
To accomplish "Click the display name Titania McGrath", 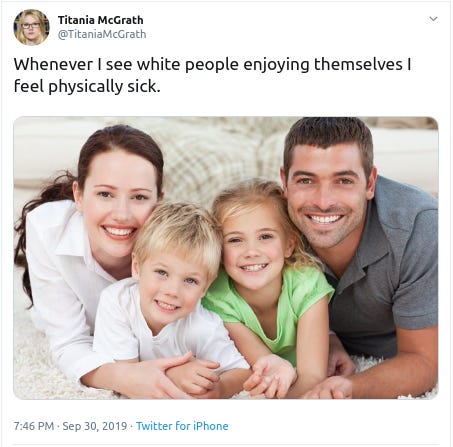I will 101,20.
